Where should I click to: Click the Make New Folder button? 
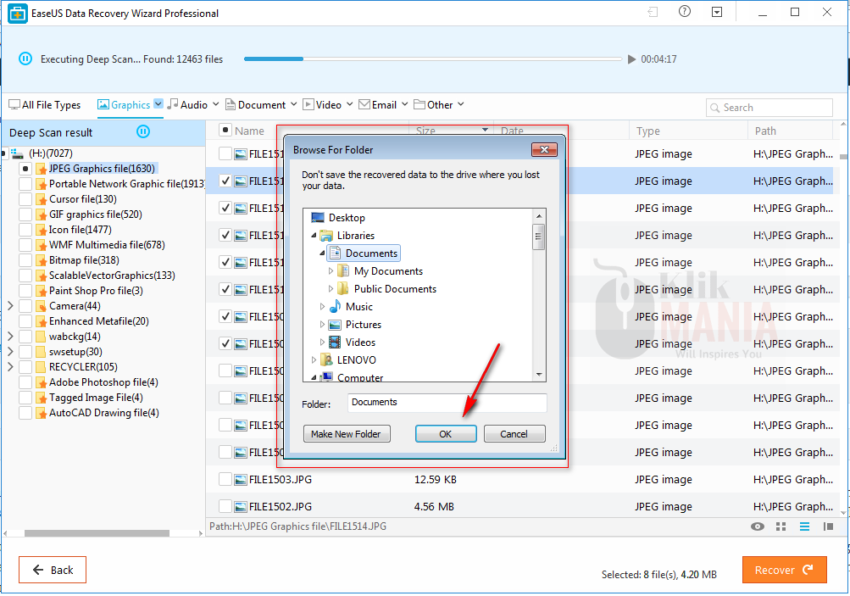(346, 433)
